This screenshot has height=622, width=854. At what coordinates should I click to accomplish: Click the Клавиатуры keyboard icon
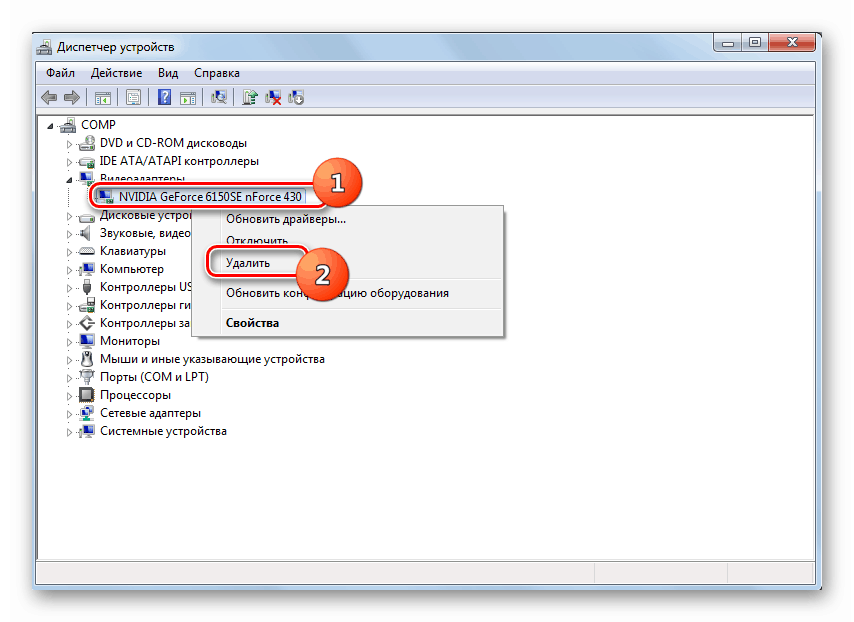point(87,251)
